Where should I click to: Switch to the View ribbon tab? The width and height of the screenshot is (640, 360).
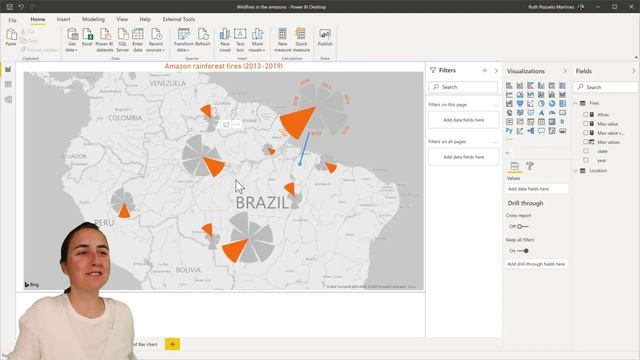(x=122, y=19)
